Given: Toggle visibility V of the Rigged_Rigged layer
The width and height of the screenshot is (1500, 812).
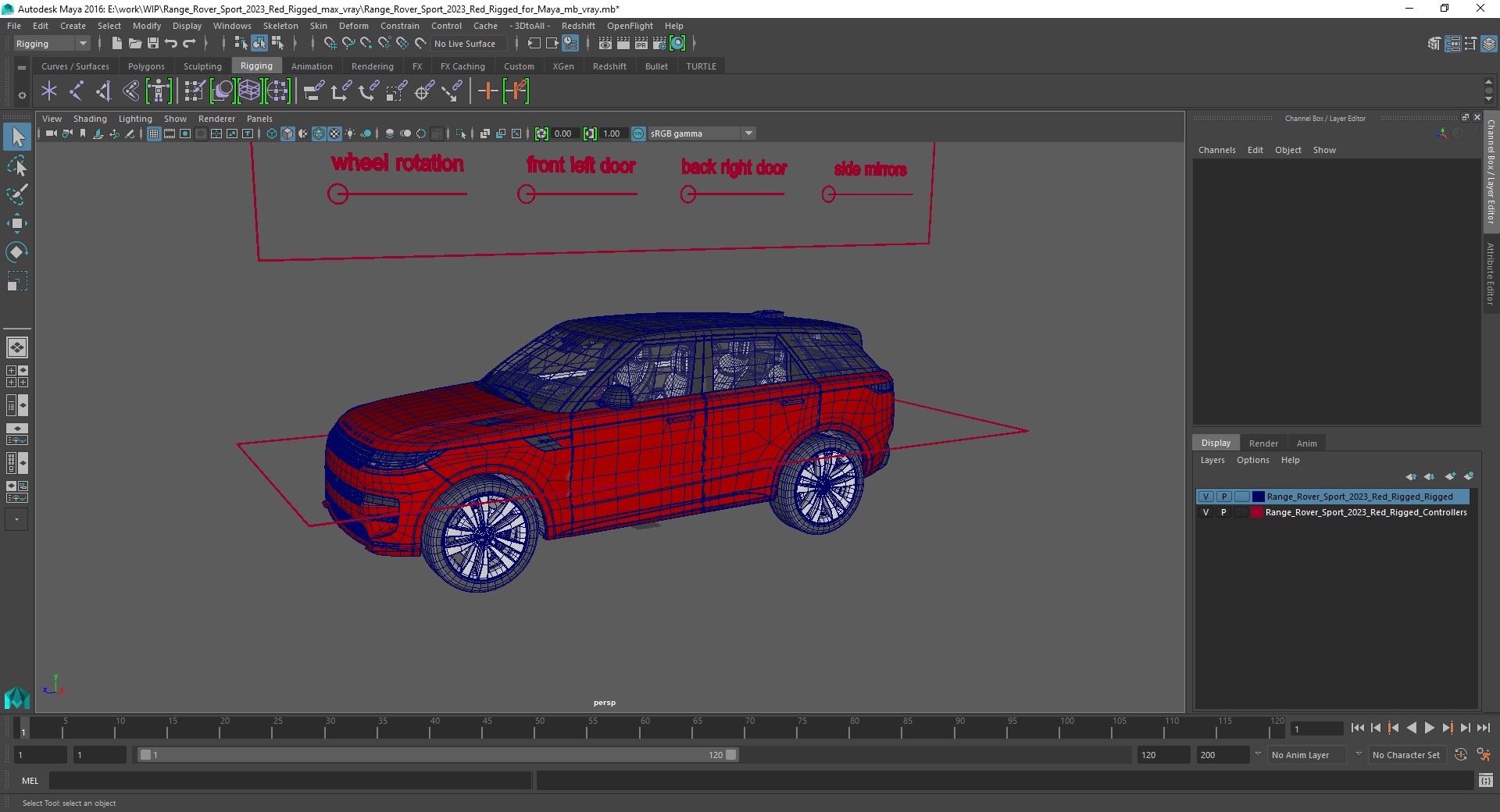Looking at the screenshot, I should click(x=1206, y=497).
